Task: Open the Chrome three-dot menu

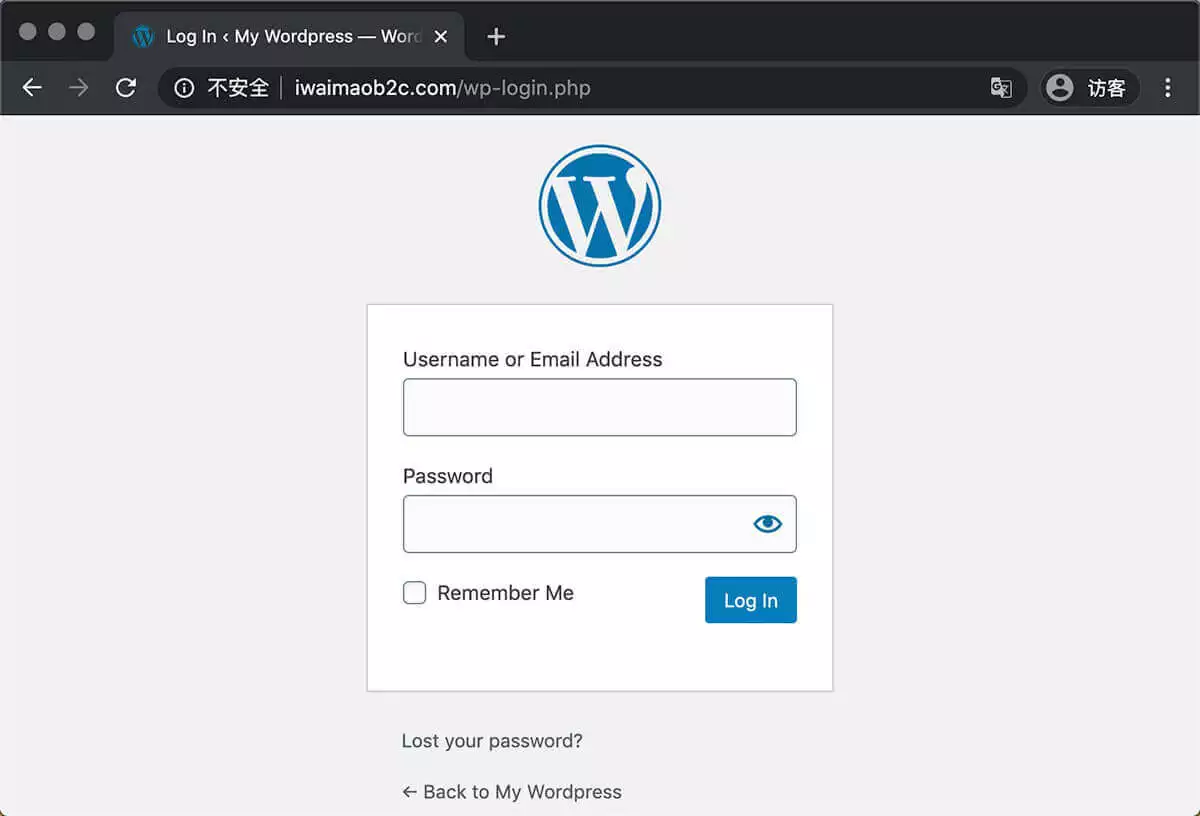Action: point(1168,87)
